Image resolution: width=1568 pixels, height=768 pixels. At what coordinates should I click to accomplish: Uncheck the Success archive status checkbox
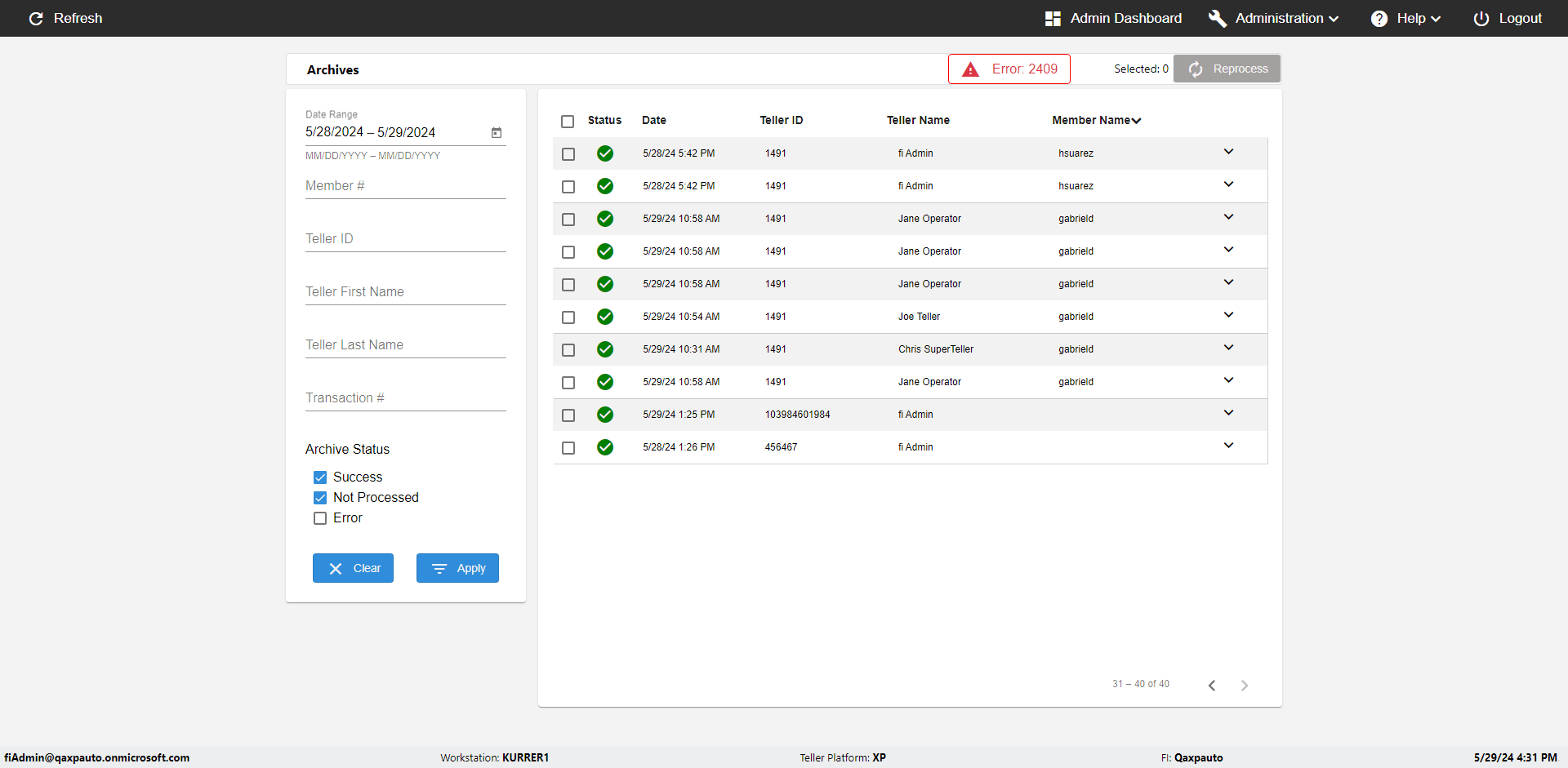320,477
